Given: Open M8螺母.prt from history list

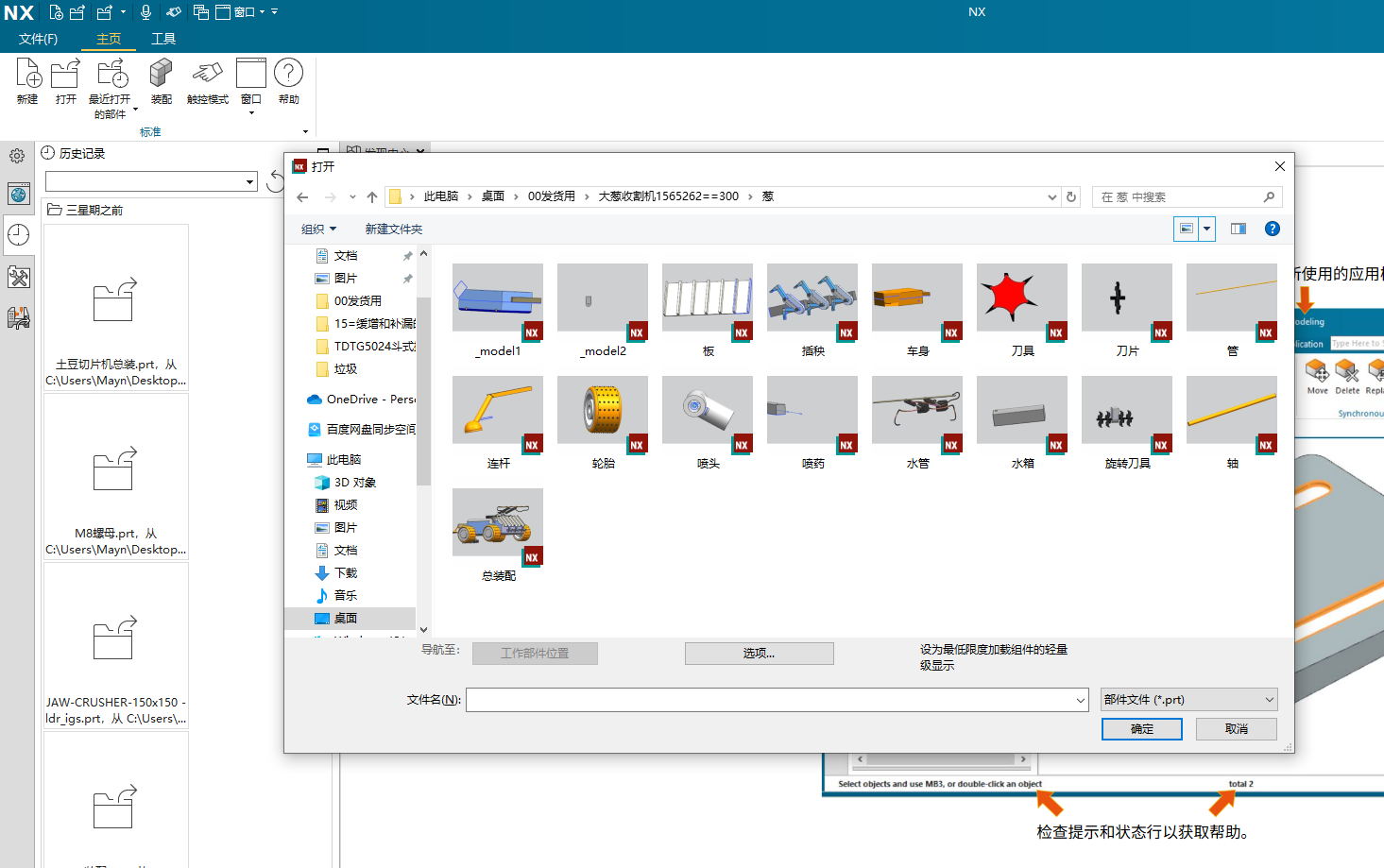Looking at the screenshot, I should coord(116,477).
